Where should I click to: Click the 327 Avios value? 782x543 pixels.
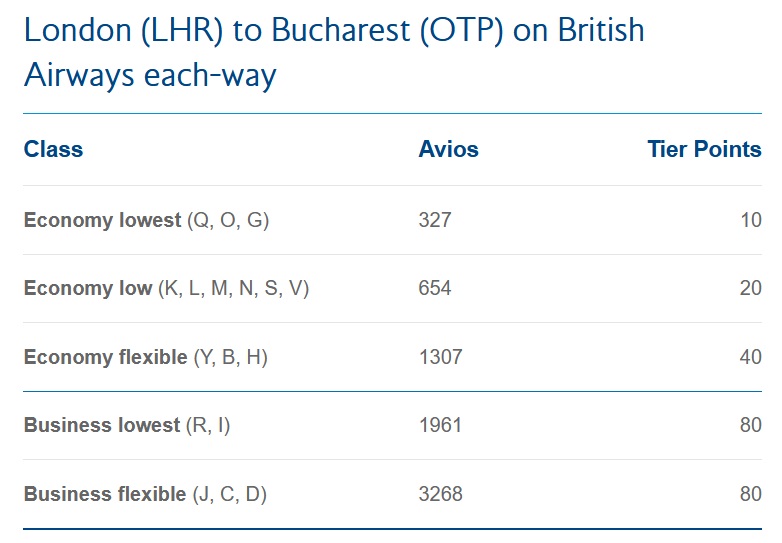click(435, 220)
